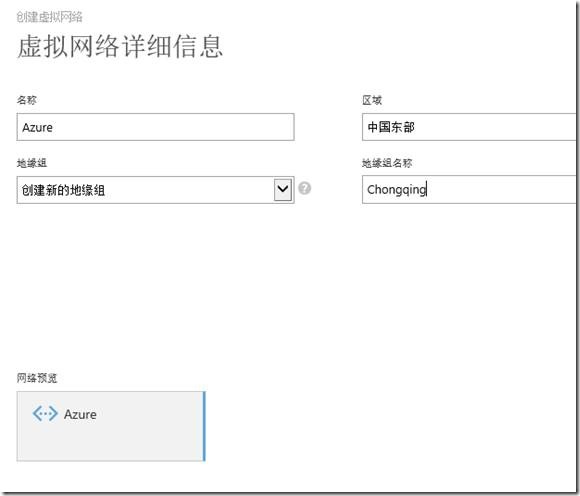This screenshot has height=496, width=580.
Task: Click the Azure text in the network preview
Action: click(80, 414)
